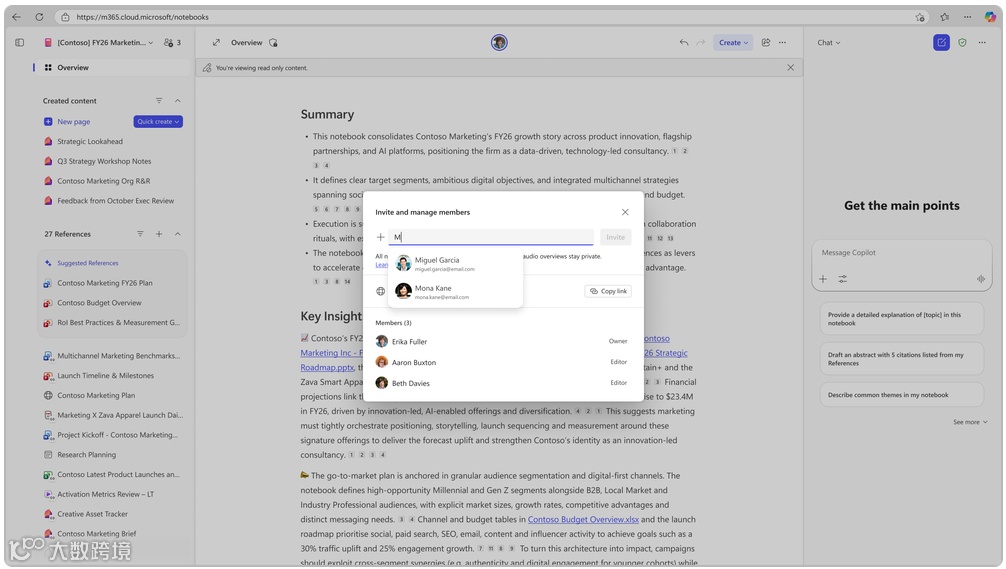Viewport: 1006px width, 569px height.
Task: Click the Message Copilot input
Action: [x=902, y=253]
